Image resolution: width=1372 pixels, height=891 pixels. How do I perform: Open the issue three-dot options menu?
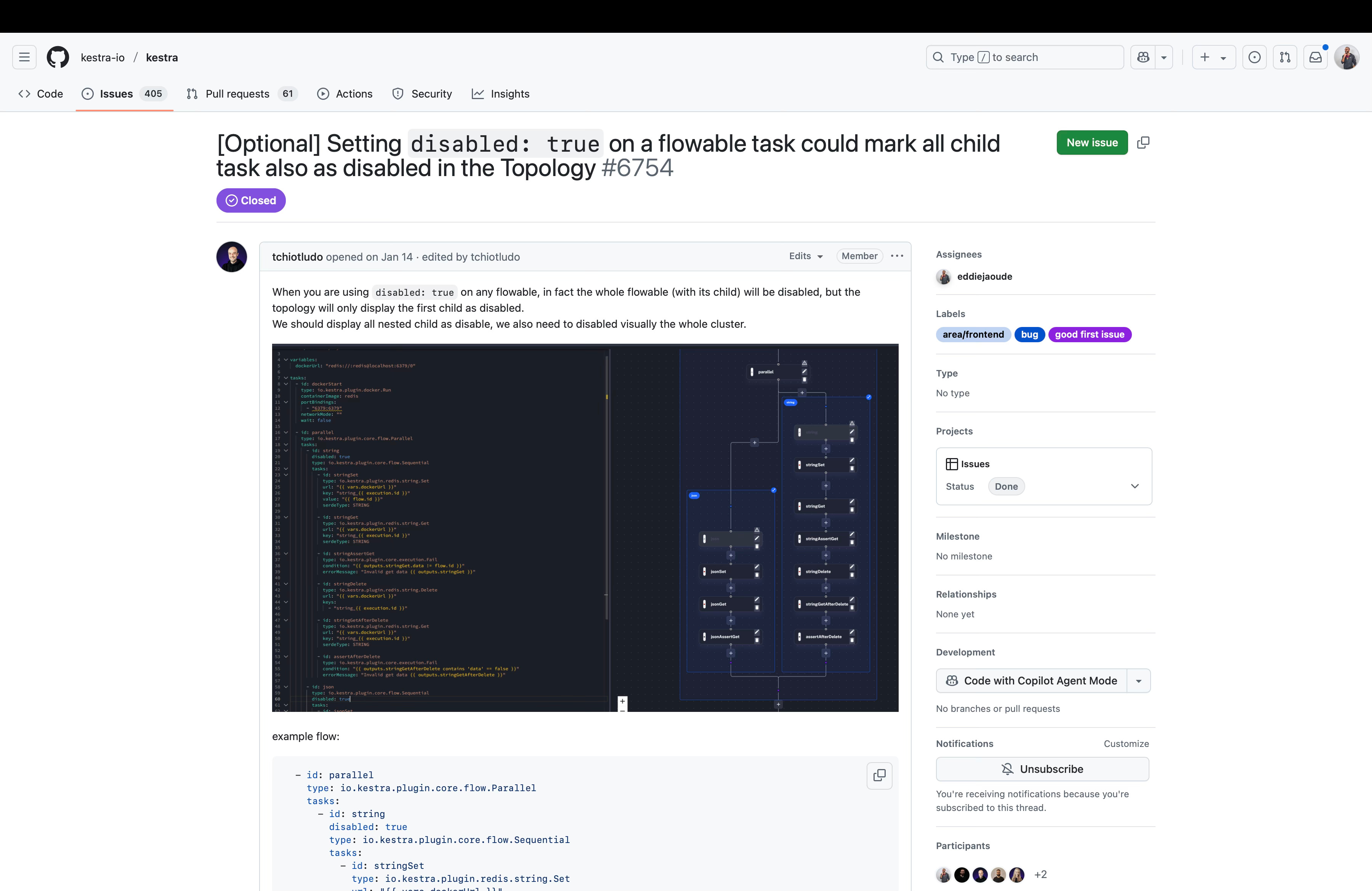[x=897, y=256]
